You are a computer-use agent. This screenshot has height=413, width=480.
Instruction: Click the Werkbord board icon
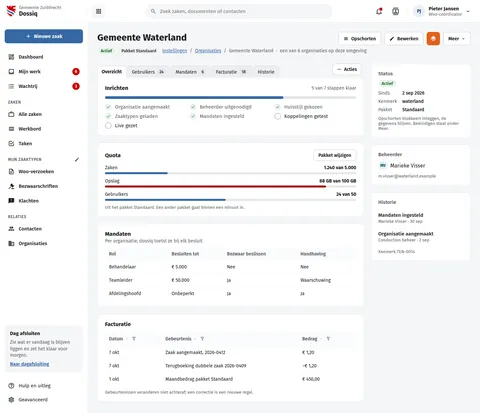11,129
